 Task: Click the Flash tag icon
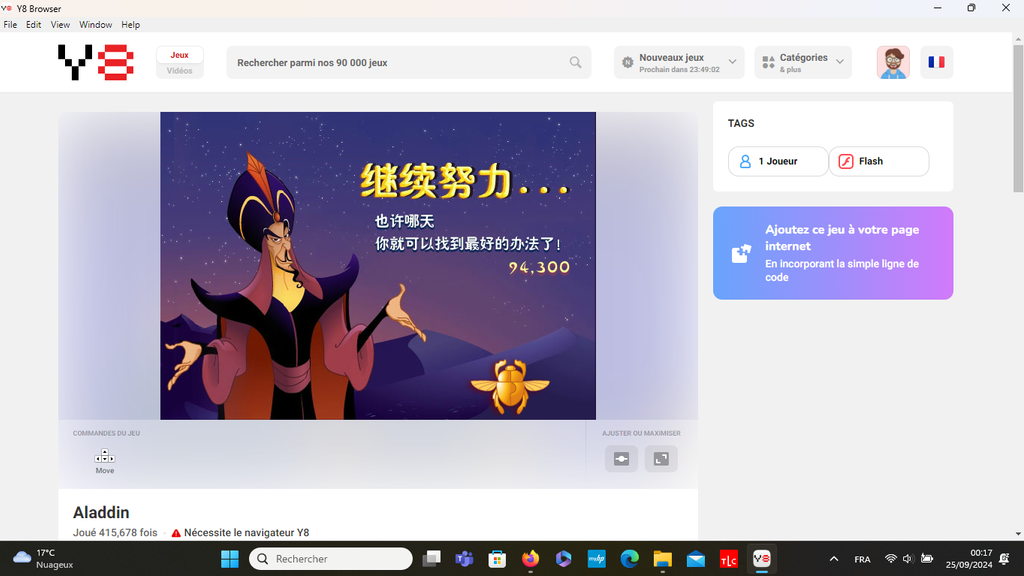pyautogui.click(x=846, y=161)
